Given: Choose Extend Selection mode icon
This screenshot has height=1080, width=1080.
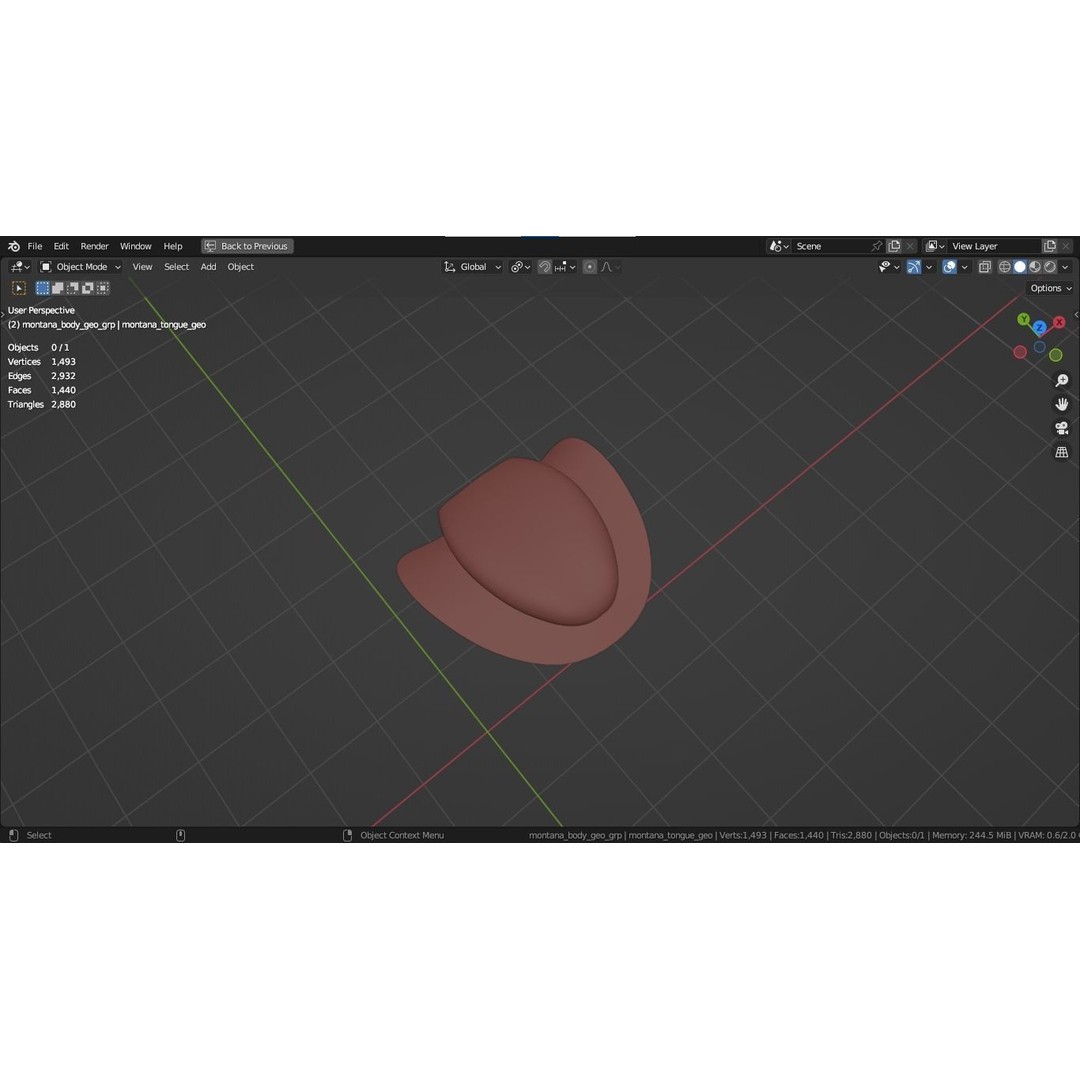Looking at the screenshot, I should tap(58, 288).
